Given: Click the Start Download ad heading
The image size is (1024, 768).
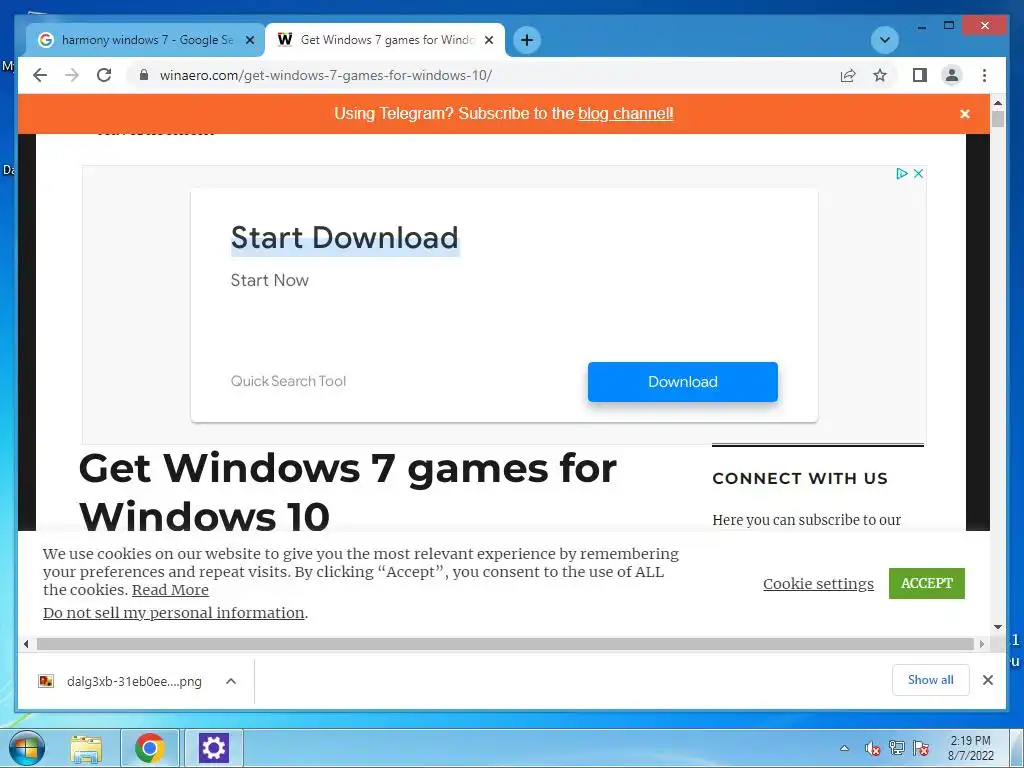Looking at the screenshot, I should coord(345,238).
